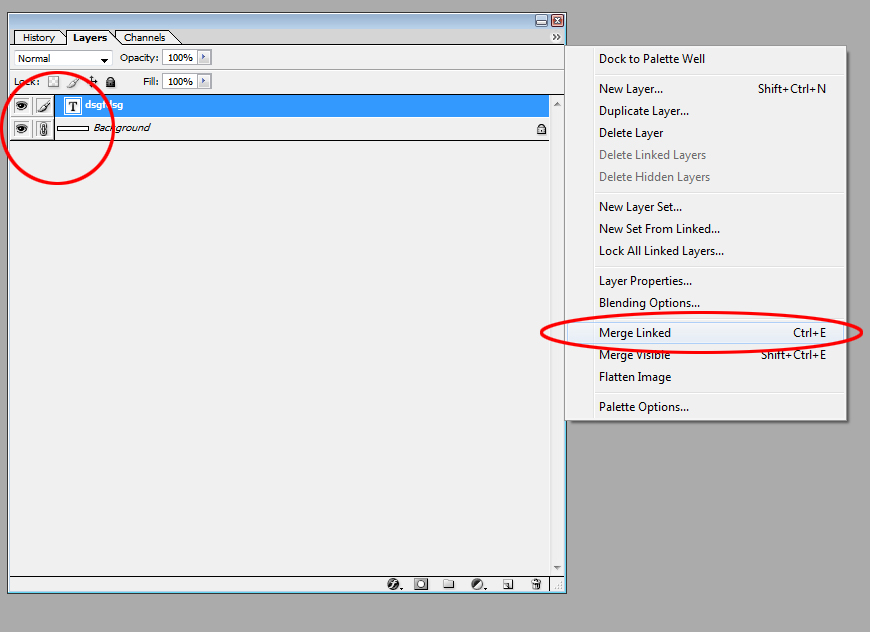Toggle visibility of the Background layer
Screen dimensions: 870x632
point(21,128)
